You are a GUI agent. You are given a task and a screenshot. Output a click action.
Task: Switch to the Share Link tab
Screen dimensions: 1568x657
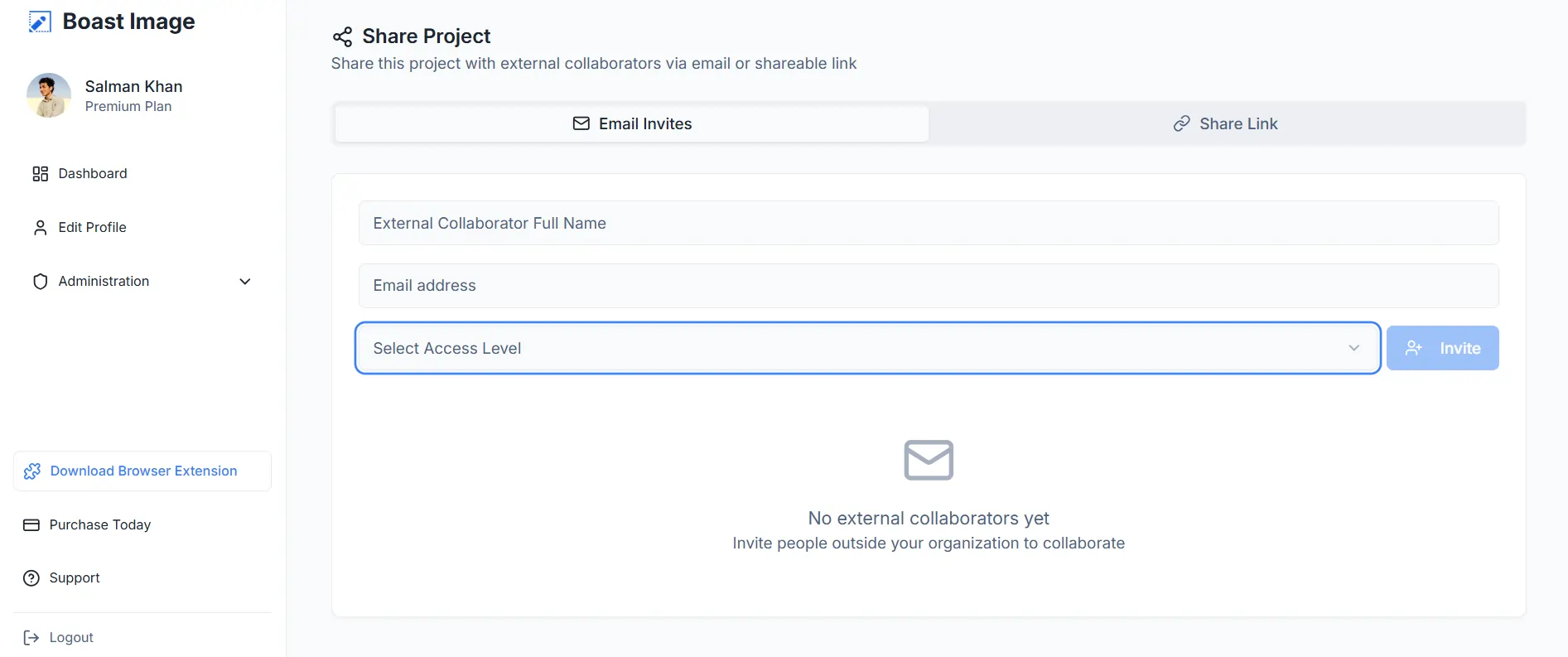pyautogui.click(x=1226, y=123)
